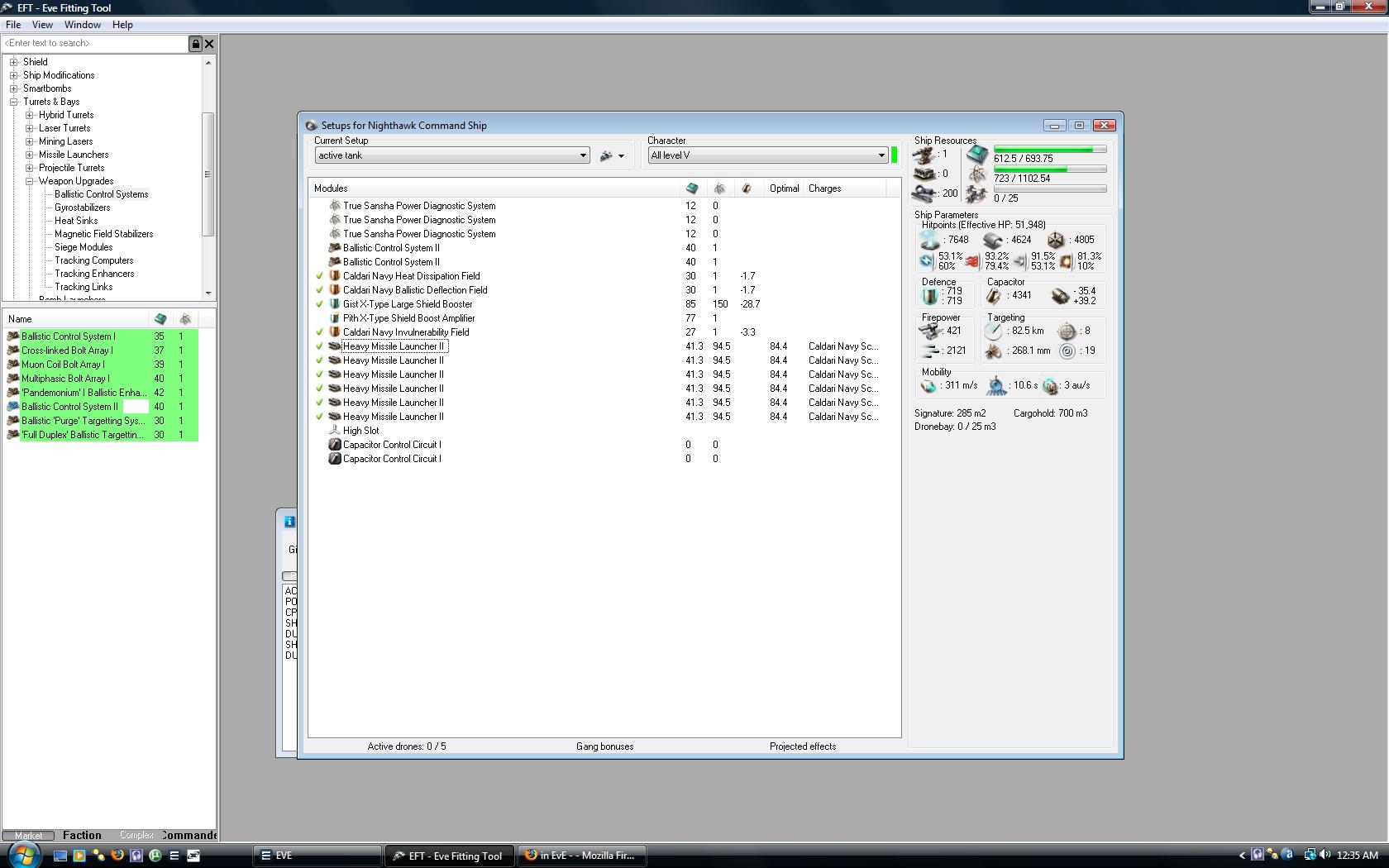
Task: Open the EVE taskbar button
Action: 317,856
